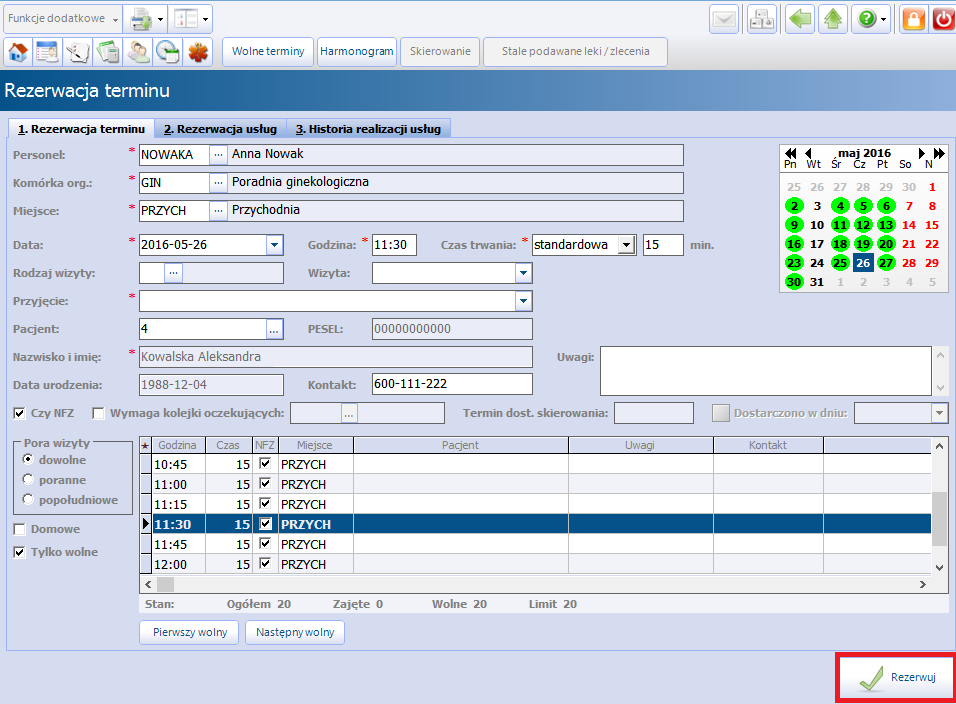Click the panel layout icon in toolbar
Screen dimensions: 956x704
(x=185, y=19)
